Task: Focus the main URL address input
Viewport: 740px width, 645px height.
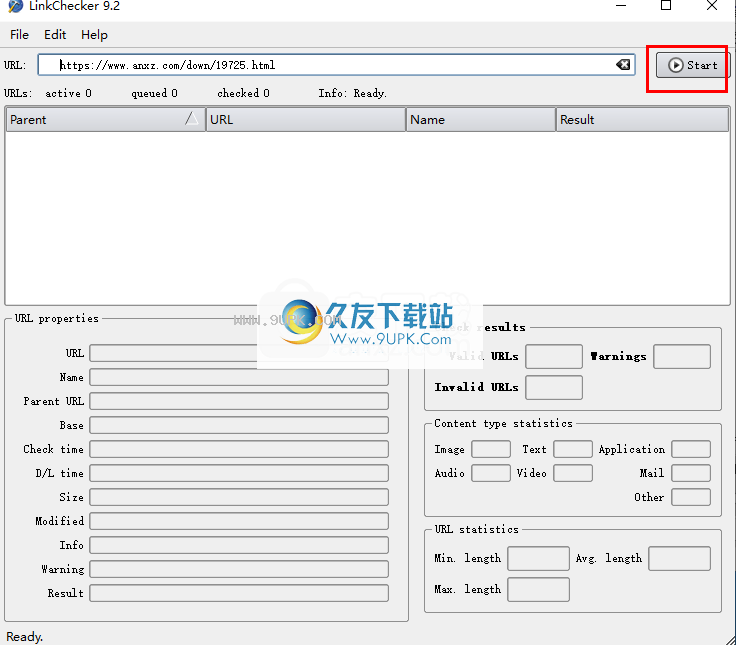Action: tap(336, 65)
